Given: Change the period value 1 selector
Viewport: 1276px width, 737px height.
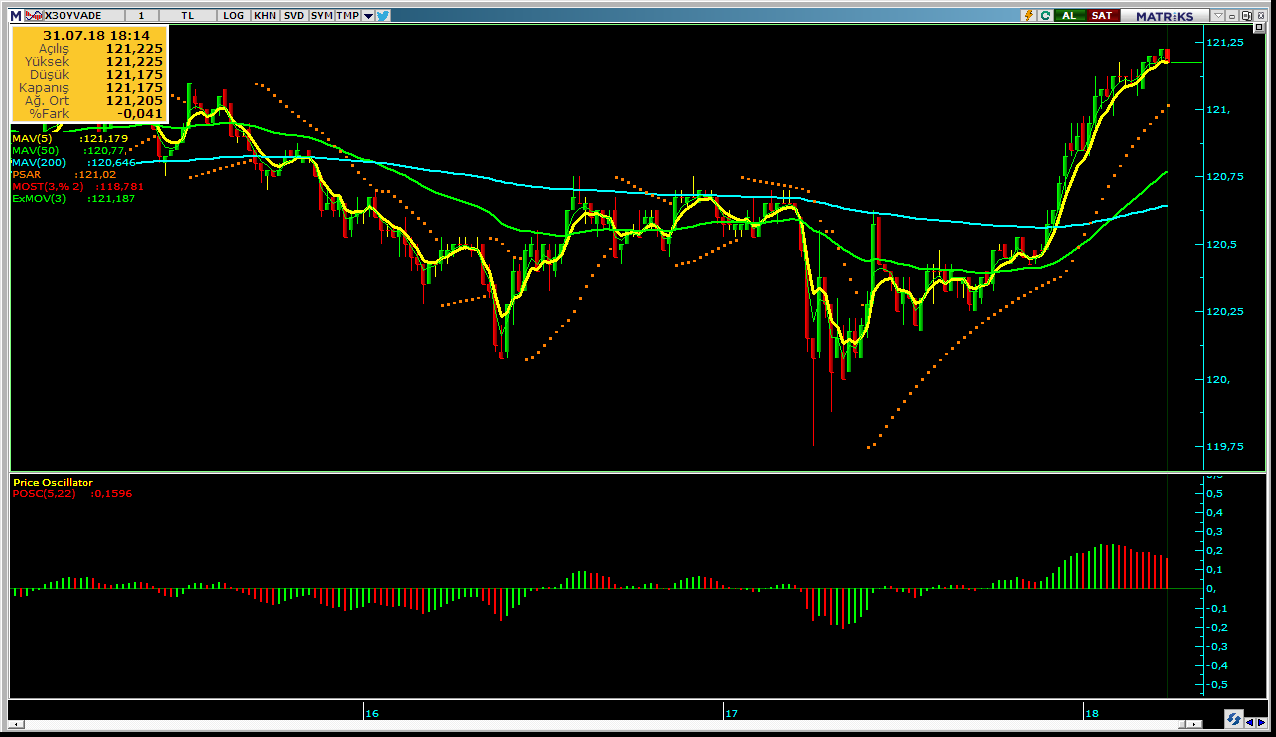Looking at the screenshot, I should click(x=141, y=16).
